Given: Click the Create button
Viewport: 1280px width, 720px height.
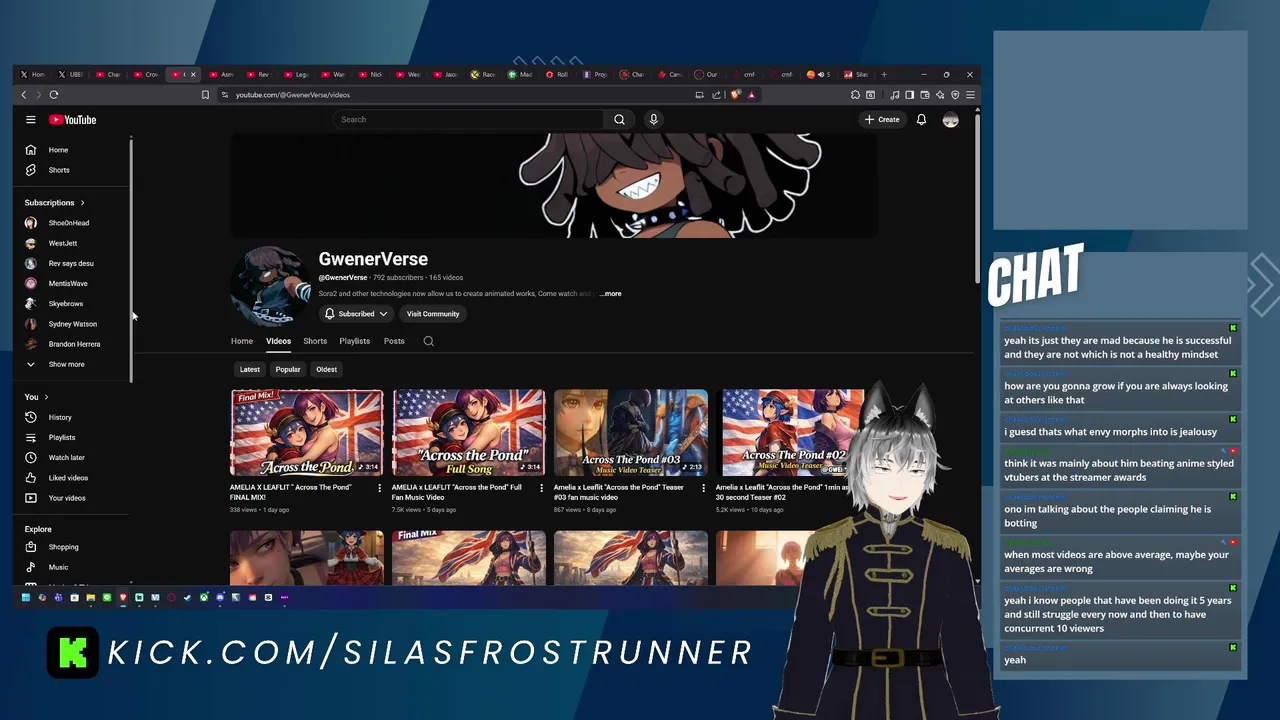Looking at the screenshot, I should (882, 120).
